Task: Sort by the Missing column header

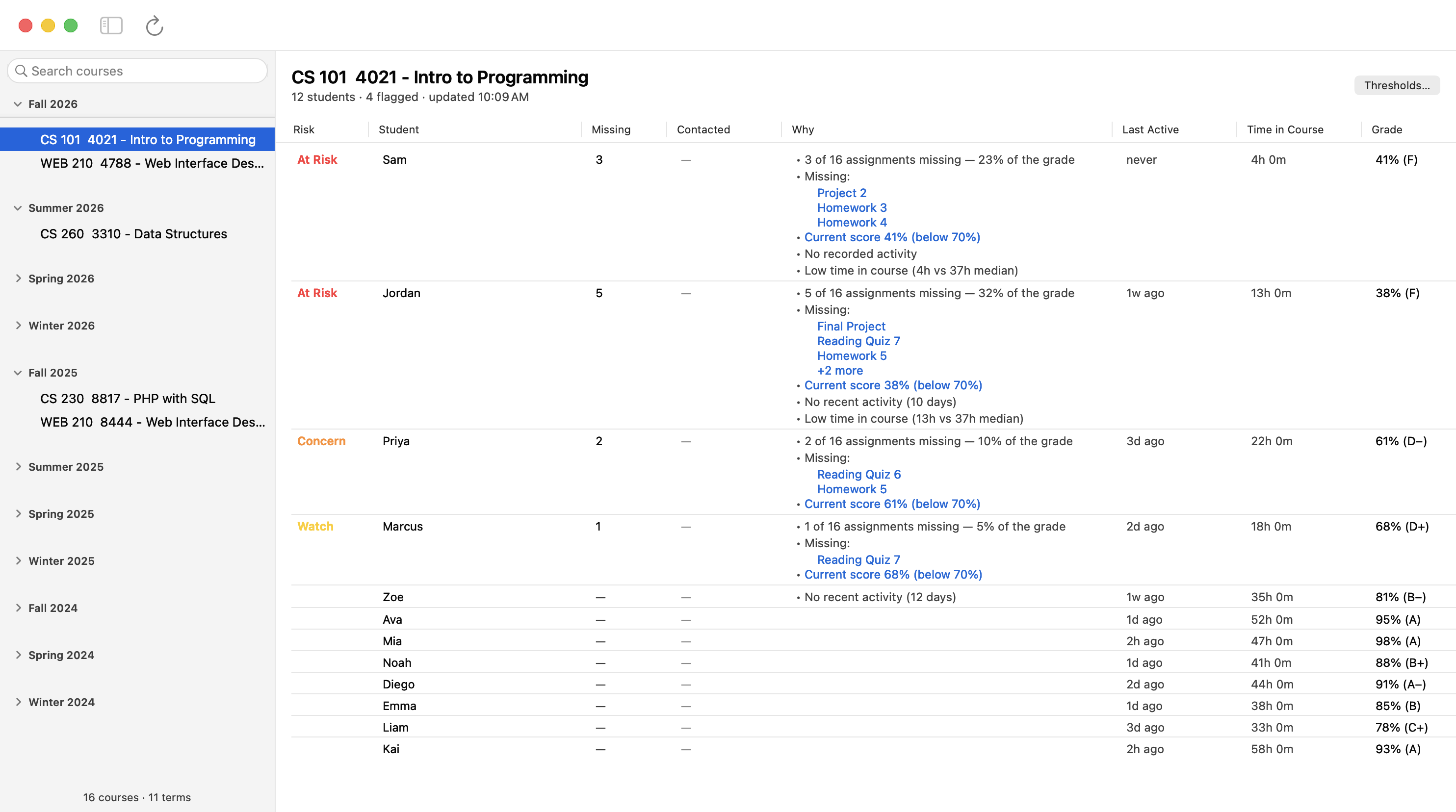Action: coord(610,129)
